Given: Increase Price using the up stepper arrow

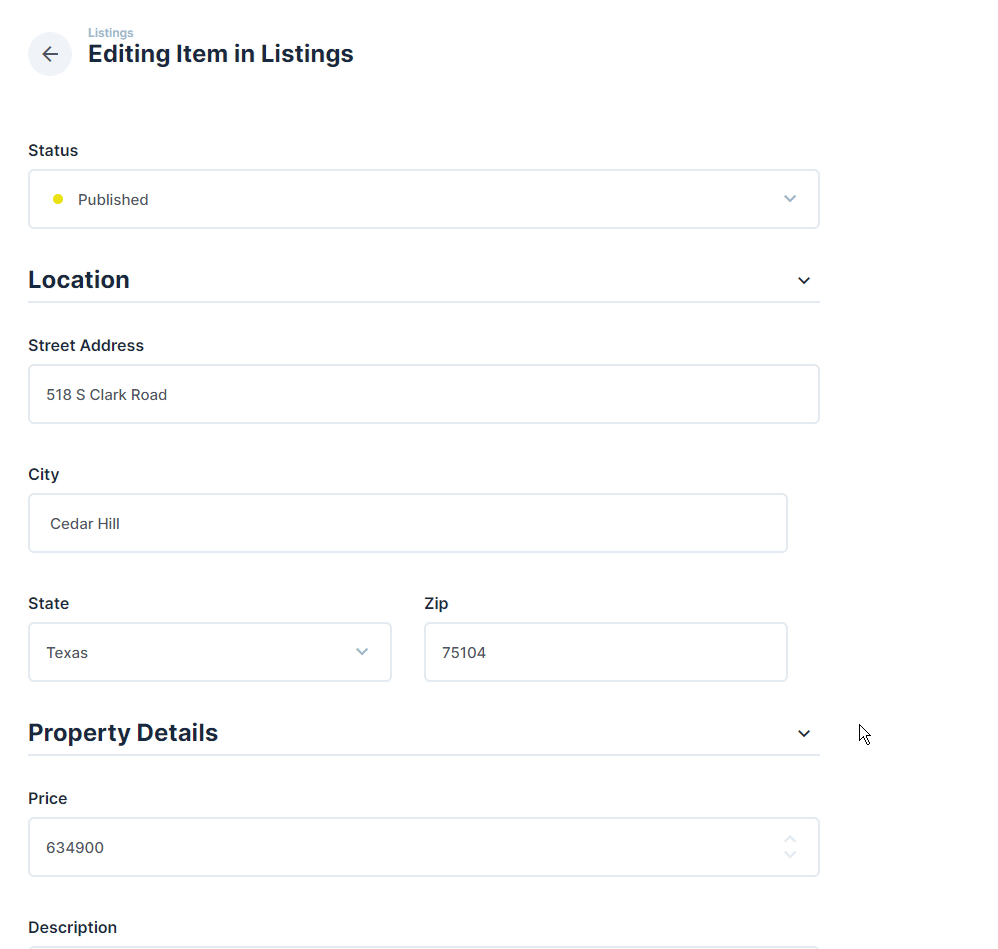Looking at the screenshot, I should 790,840.
